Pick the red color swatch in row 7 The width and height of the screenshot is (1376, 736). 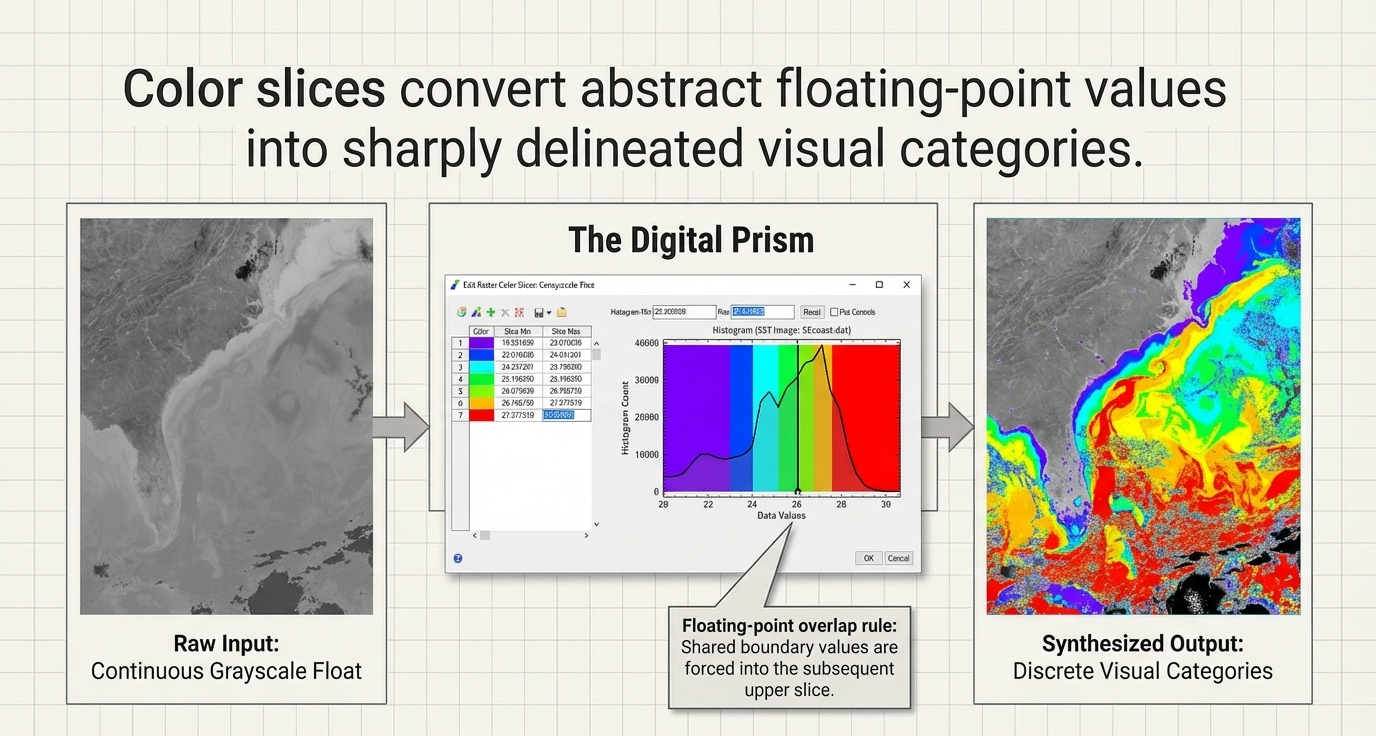(482, 415)
